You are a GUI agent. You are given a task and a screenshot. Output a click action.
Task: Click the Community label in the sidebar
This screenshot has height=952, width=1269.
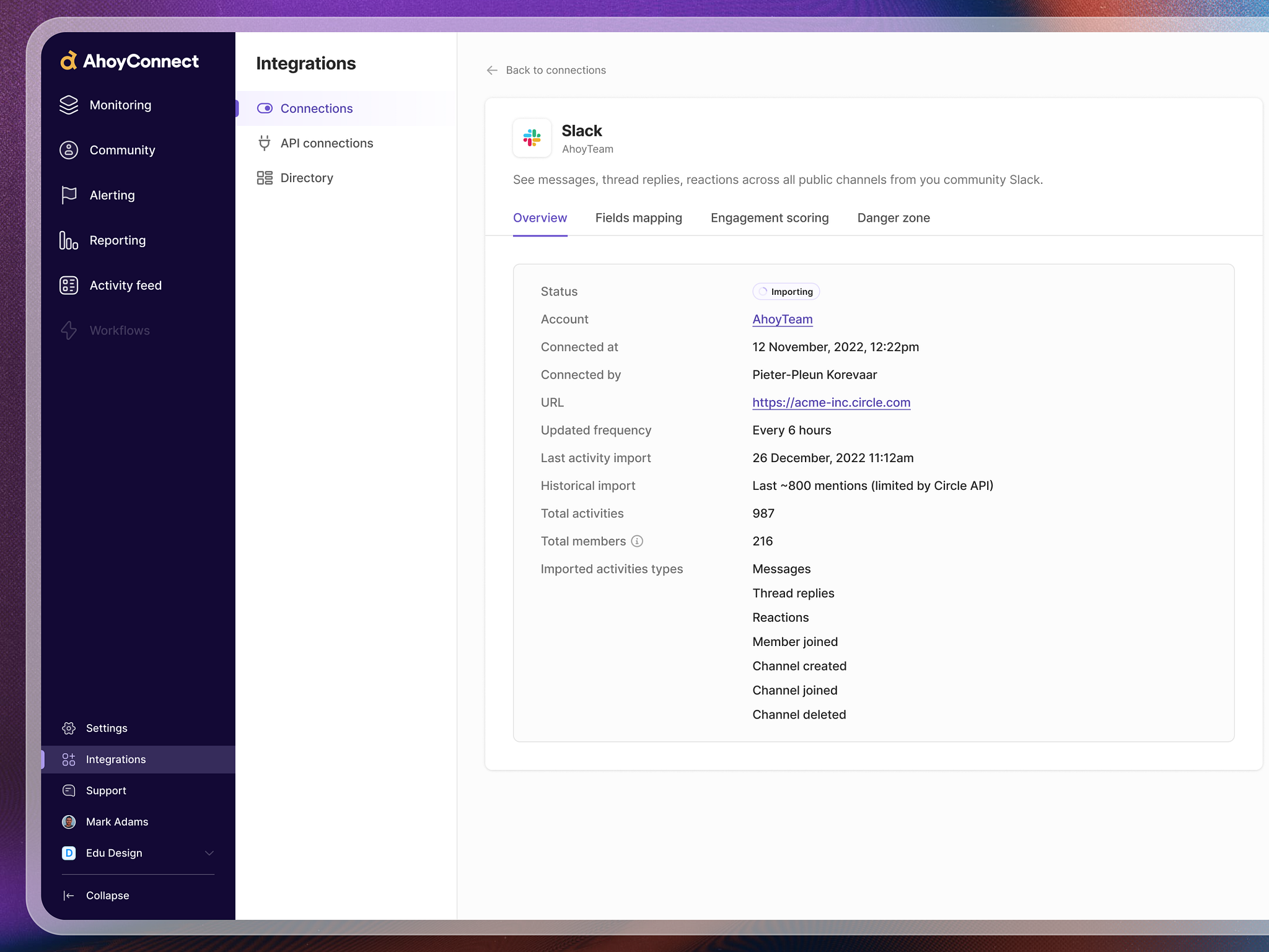(122, 150)
